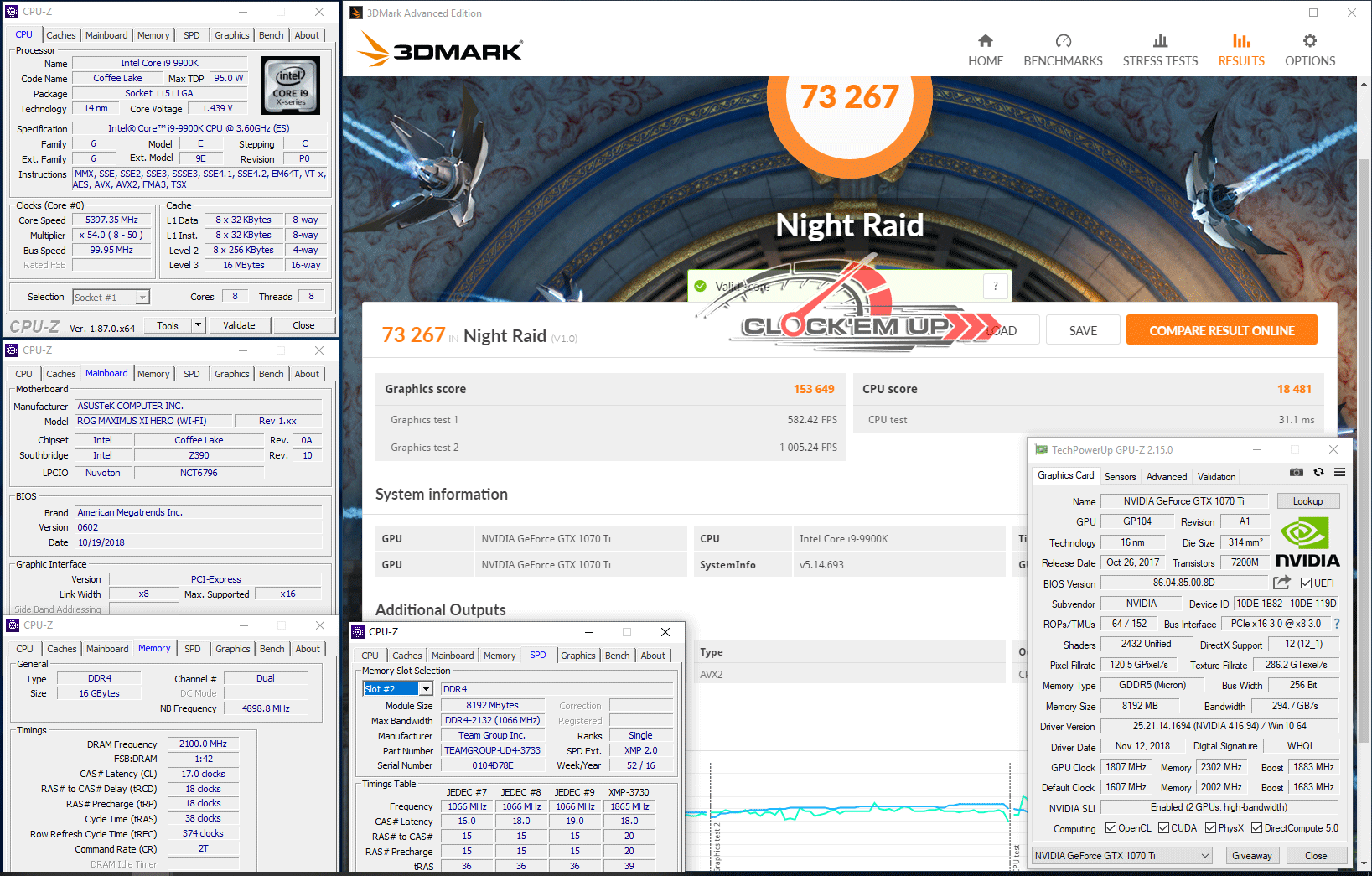Open 3DMark Options gear
The width and height of the screenshot is (1372, 876).
pyautogui.click(x=1309, y=50)
